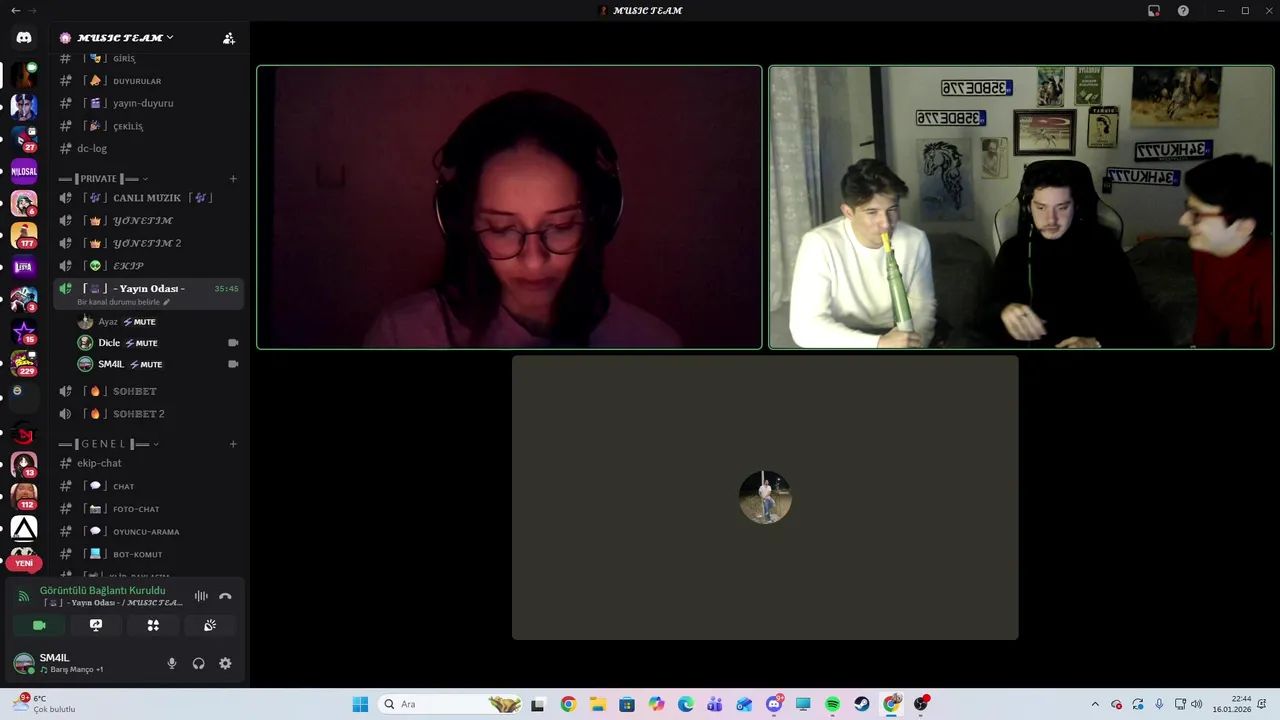Click the taskbar search box Ara

point(451,704)
